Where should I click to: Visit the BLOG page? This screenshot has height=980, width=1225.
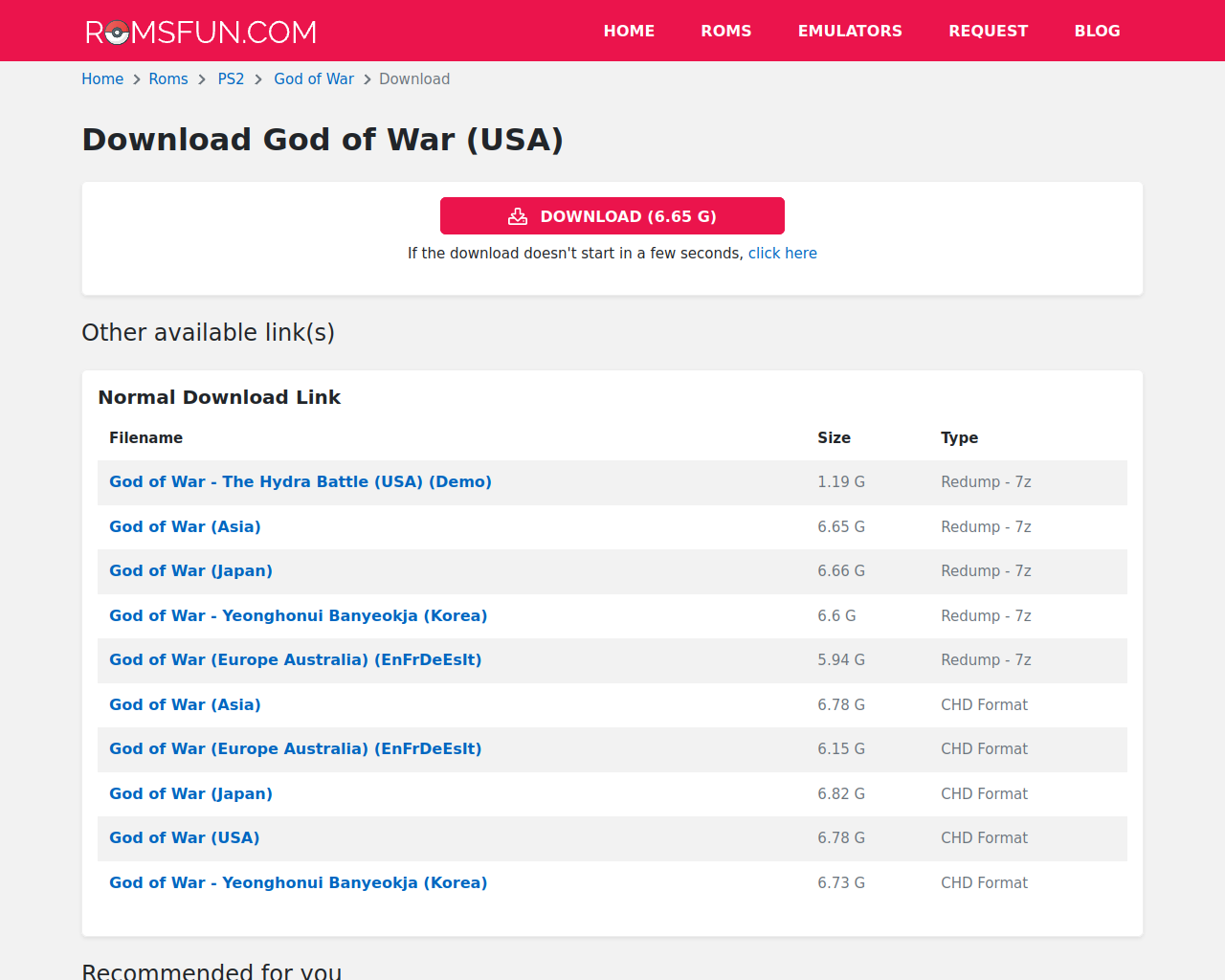click(x=1097, y=31)
